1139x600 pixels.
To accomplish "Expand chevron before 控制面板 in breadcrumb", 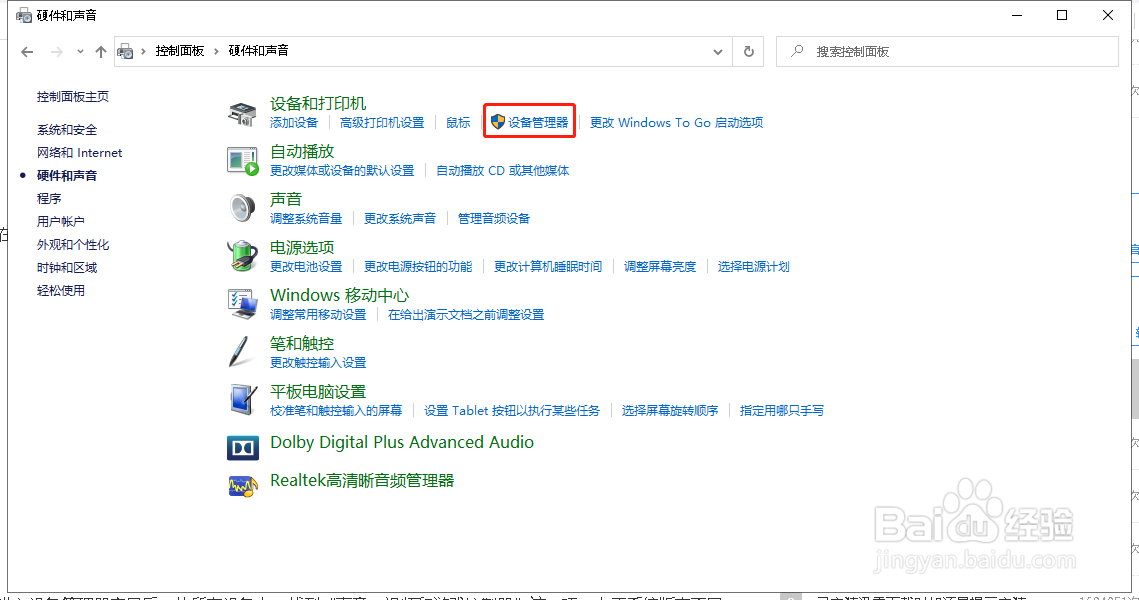I will point(144,51).
